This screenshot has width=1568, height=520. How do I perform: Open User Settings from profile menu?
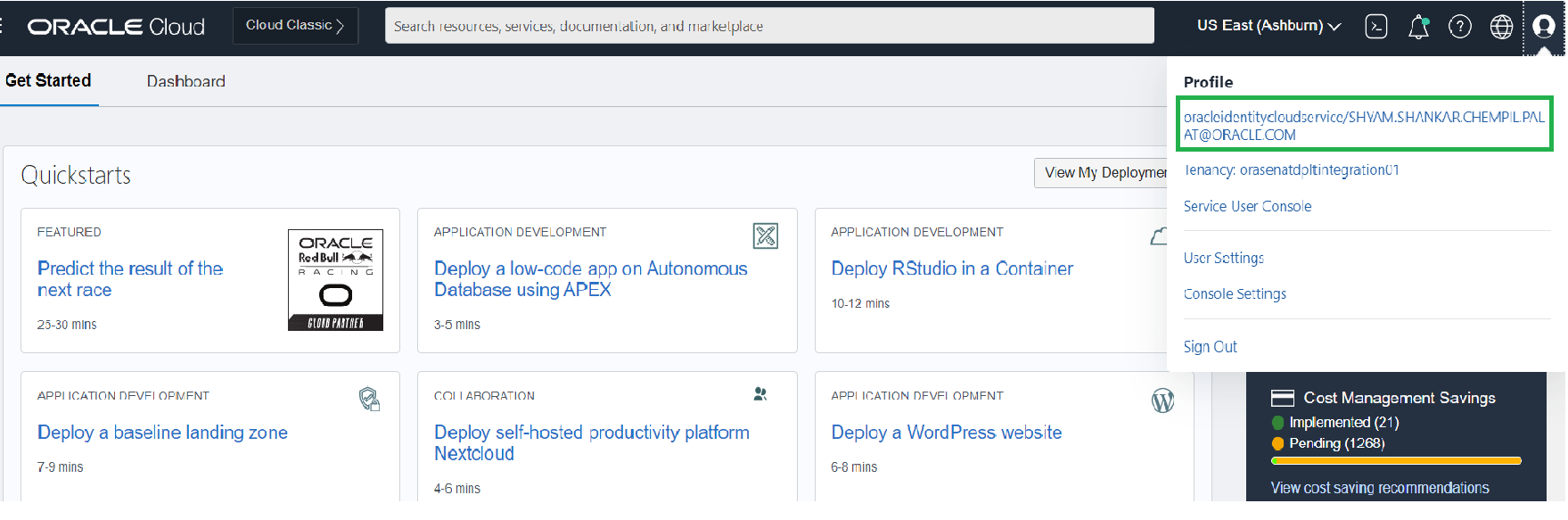click(1223, 258)
